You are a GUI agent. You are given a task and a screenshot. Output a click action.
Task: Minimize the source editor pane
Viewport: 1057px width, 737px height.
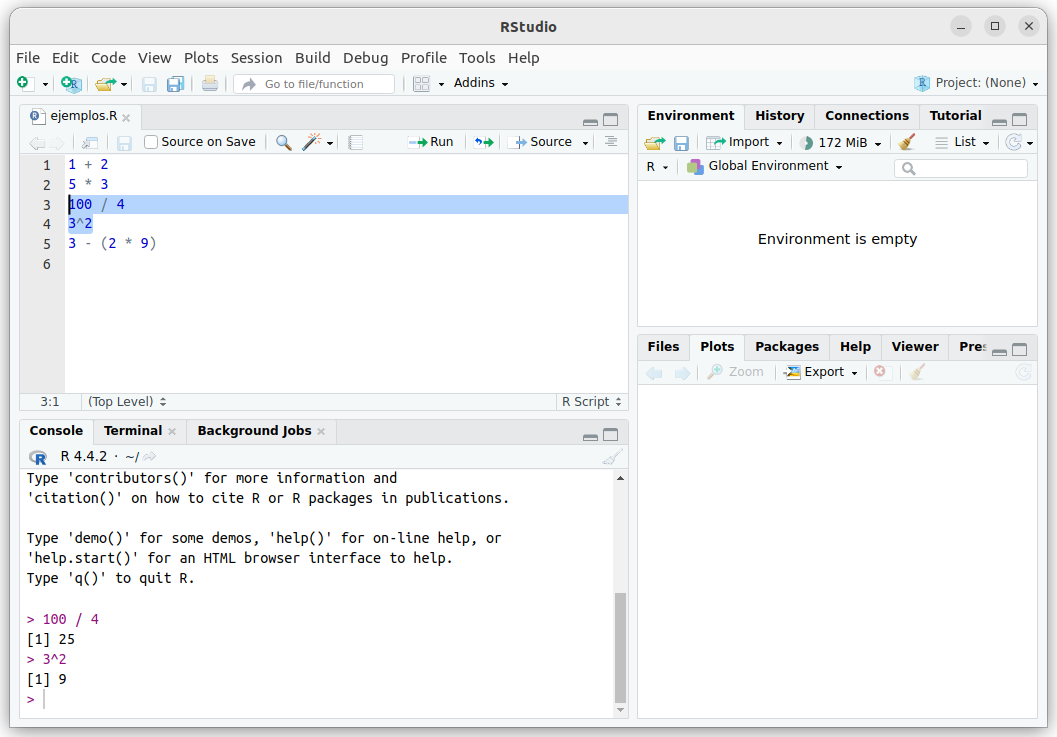591,121
